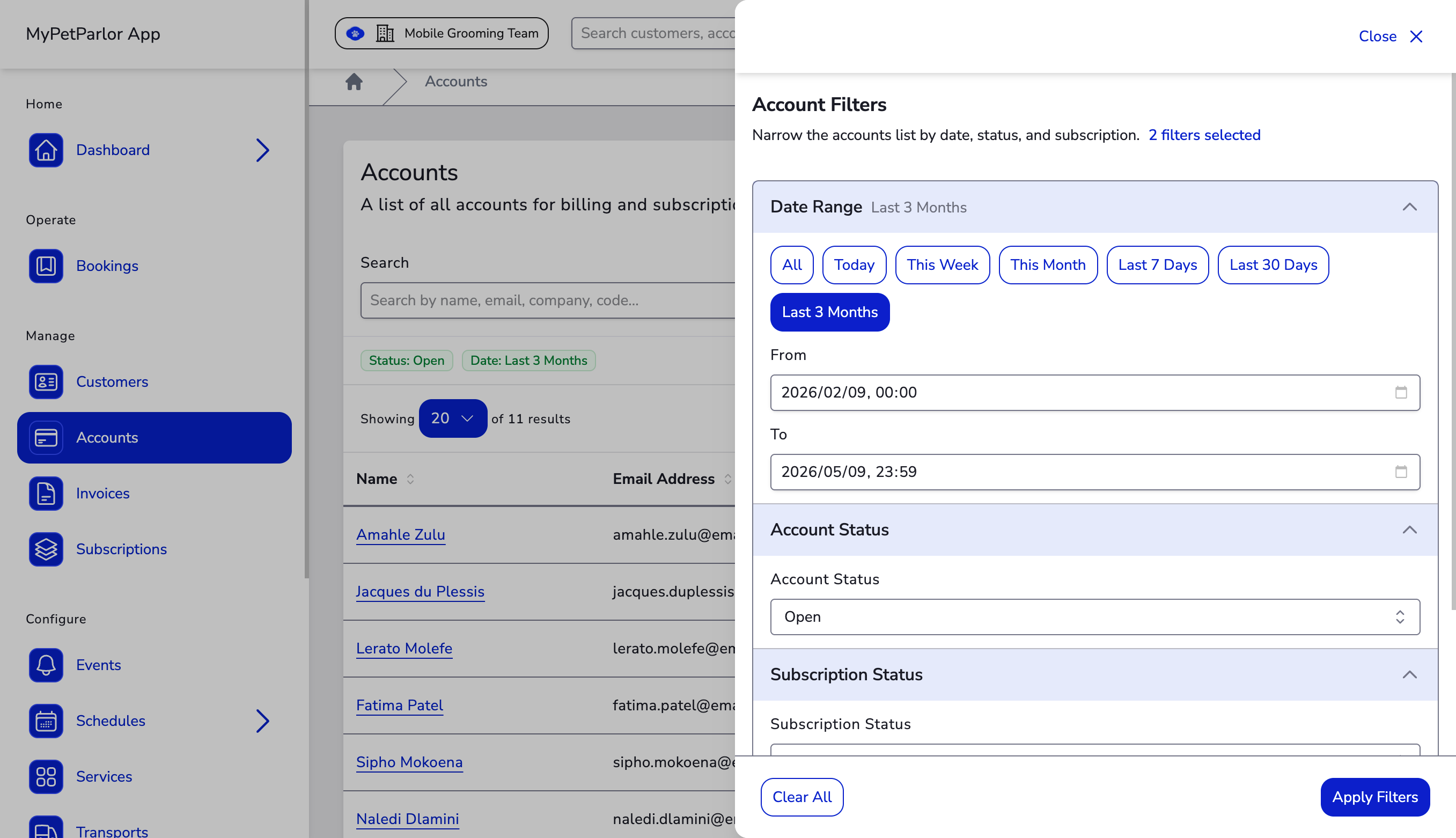
Task: Open the Account Status dropdown
Action: coord(1094,617)
